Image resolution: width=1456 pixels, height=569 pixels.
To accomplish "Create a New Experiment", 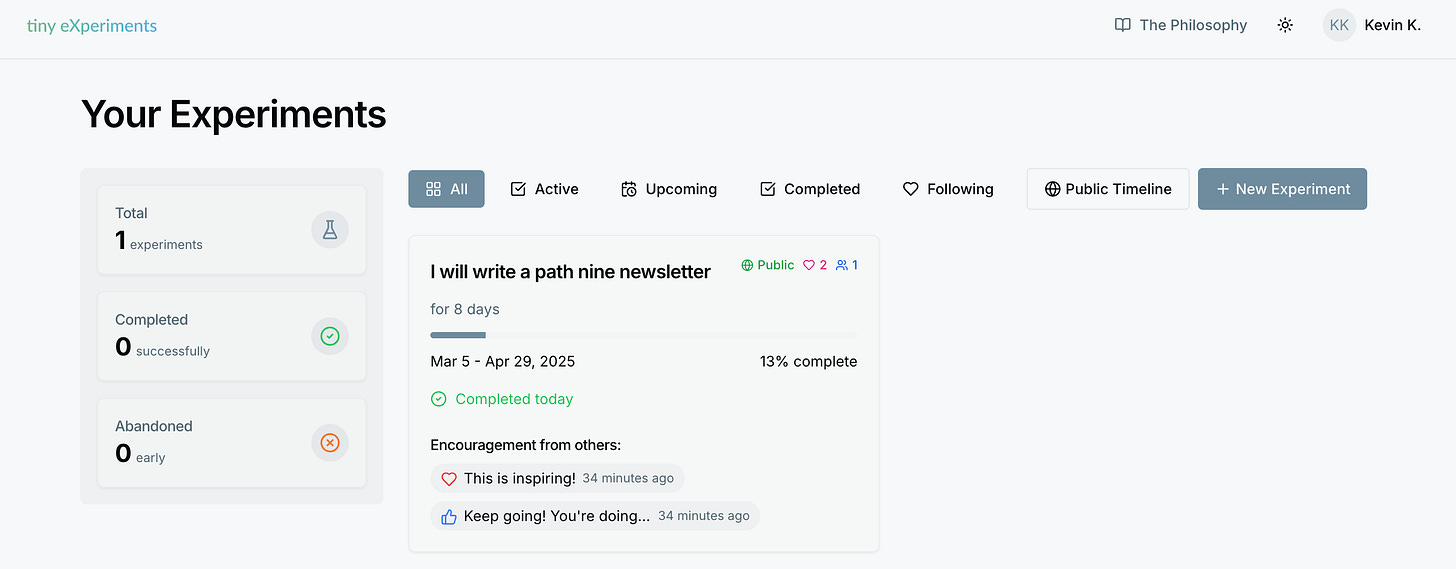I will tap(1282, 189).
